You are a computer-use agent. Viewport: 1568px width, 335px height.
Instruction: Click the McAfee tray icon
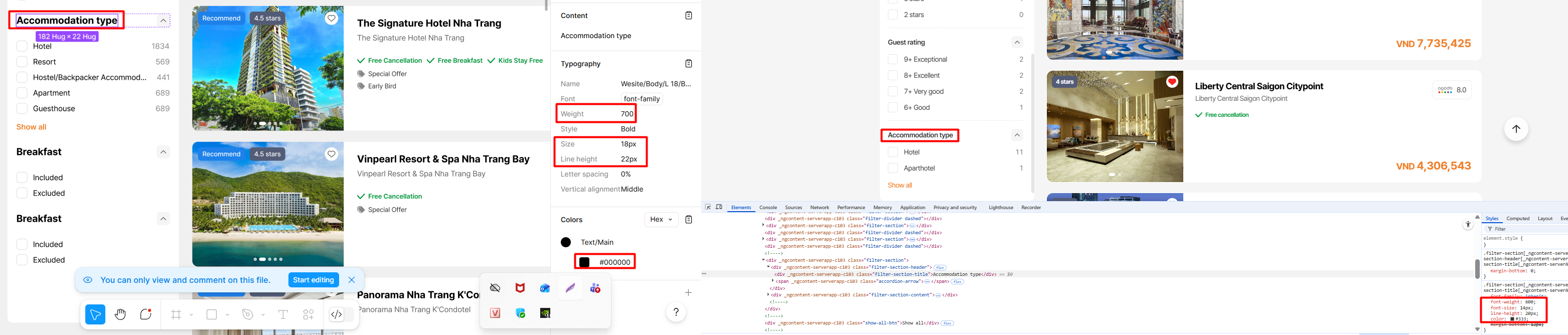click(520, 288)
